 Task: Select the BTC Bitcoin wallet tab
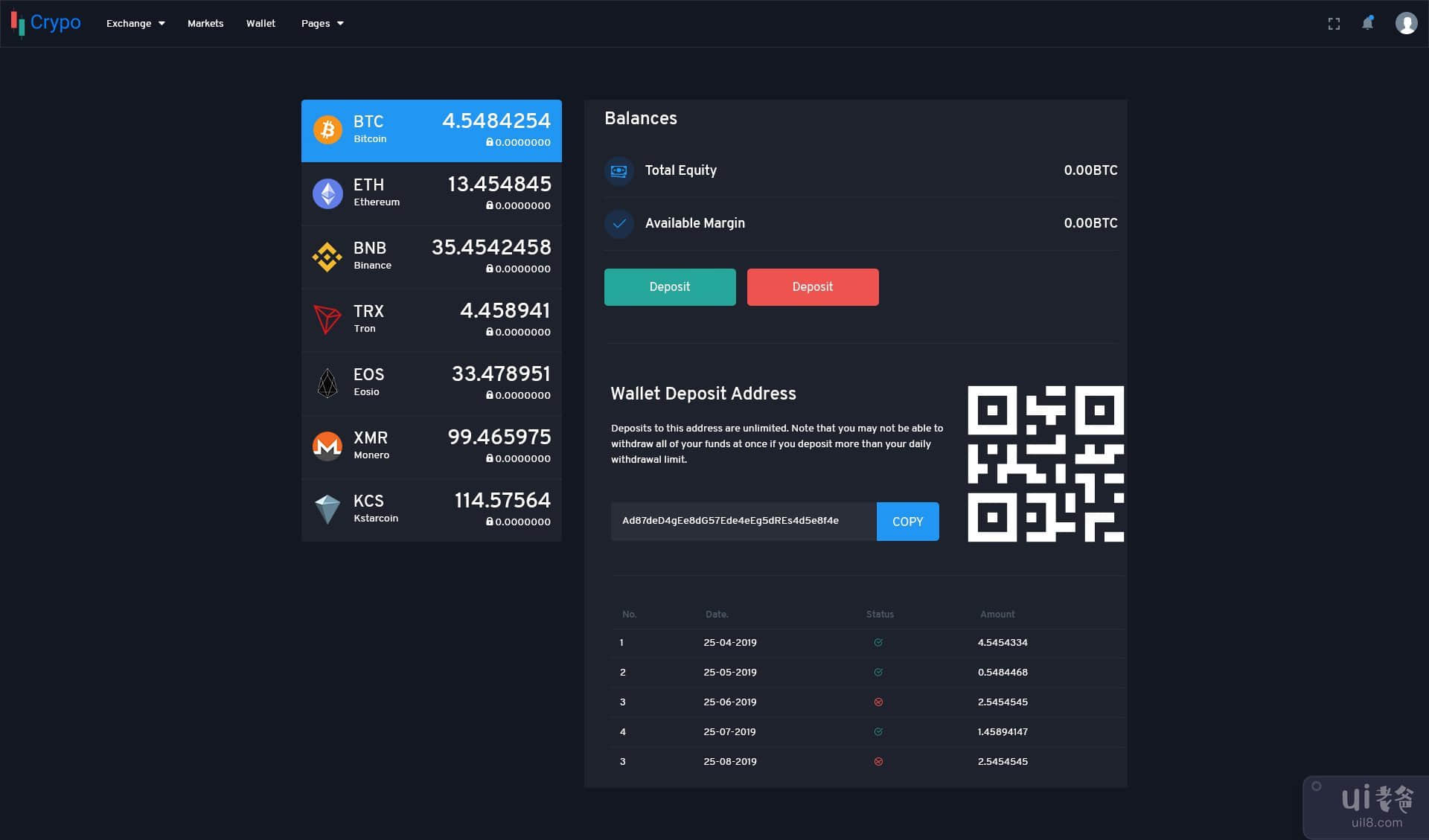coord(432,131)
